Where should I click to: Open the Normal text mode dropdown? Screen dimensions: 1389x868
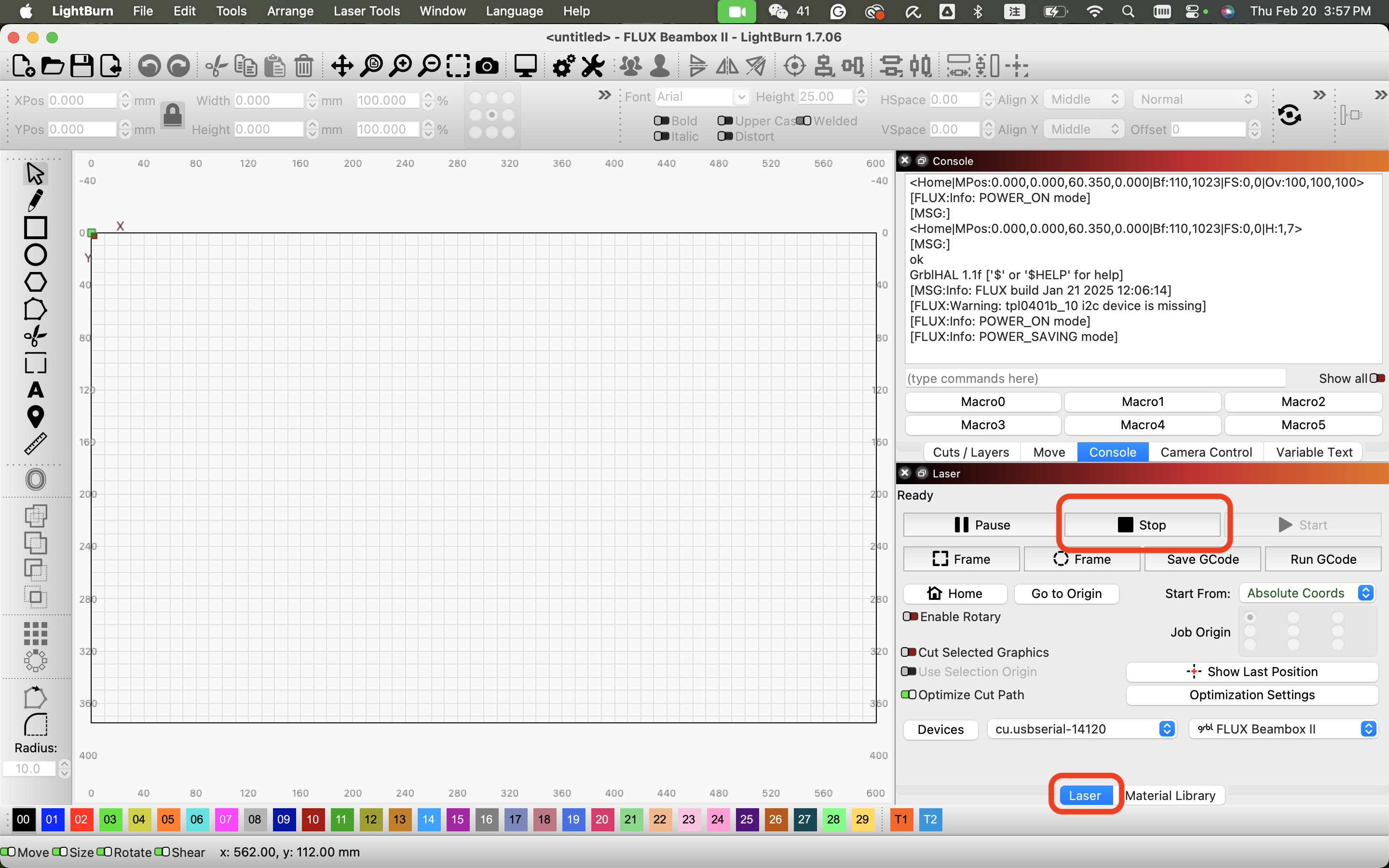tap(1196, 99)
